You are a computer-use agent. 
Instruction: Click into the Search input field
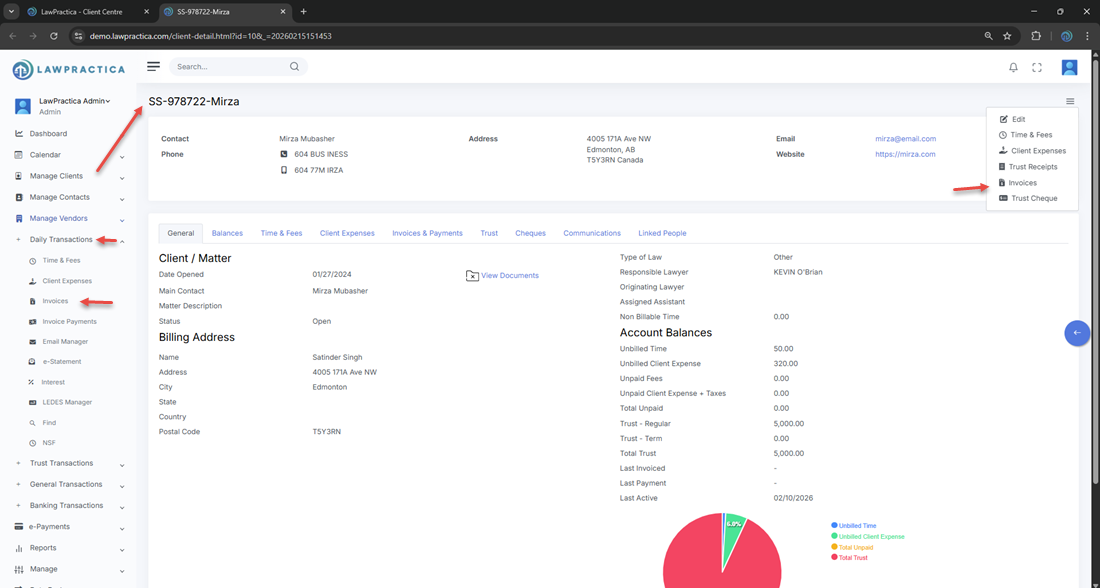pyautogui.click(x=230, y=67)
